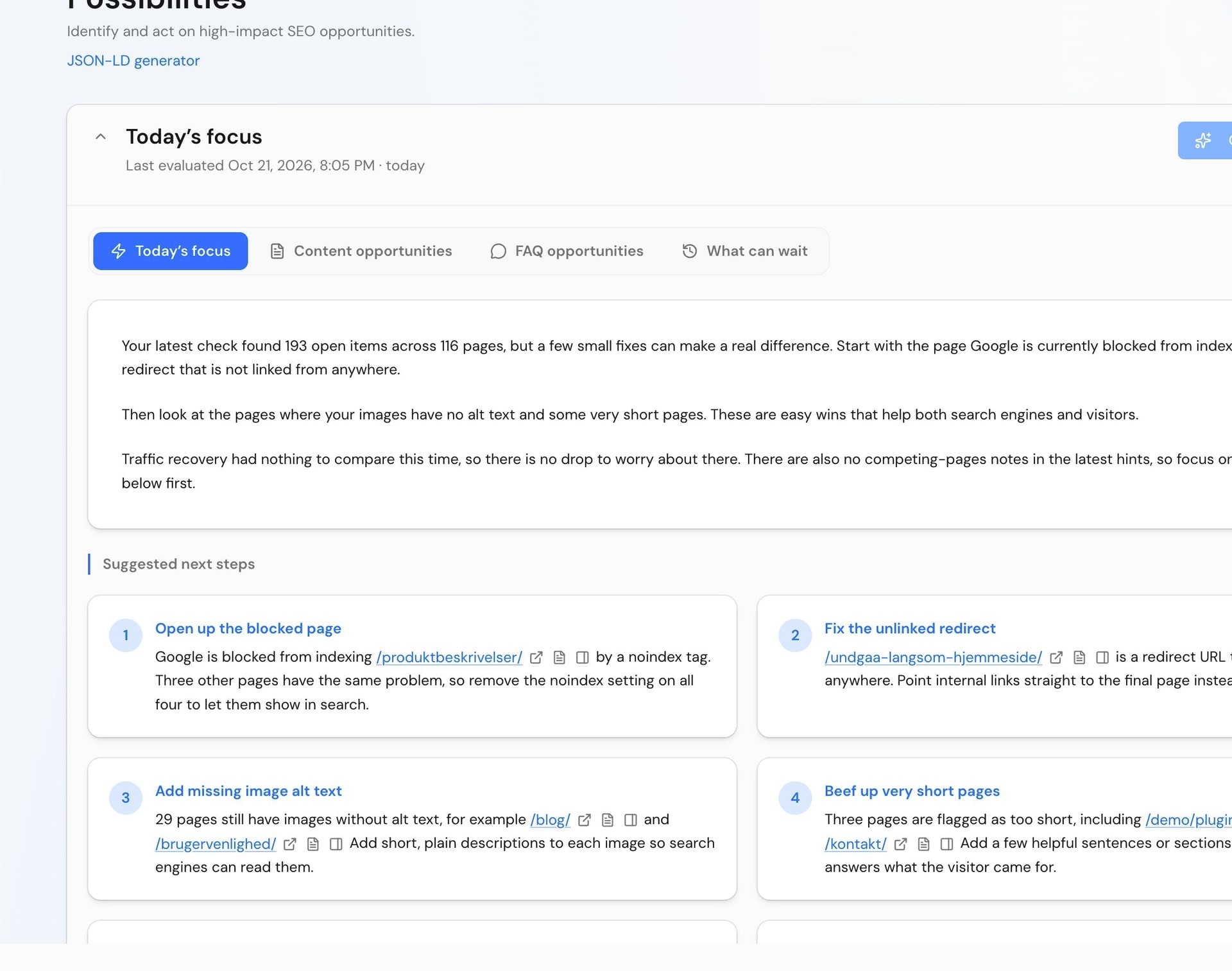Open side panel icon next to /kontakt/
This screenshot has height=971, width=1232.
coord(947,844)
